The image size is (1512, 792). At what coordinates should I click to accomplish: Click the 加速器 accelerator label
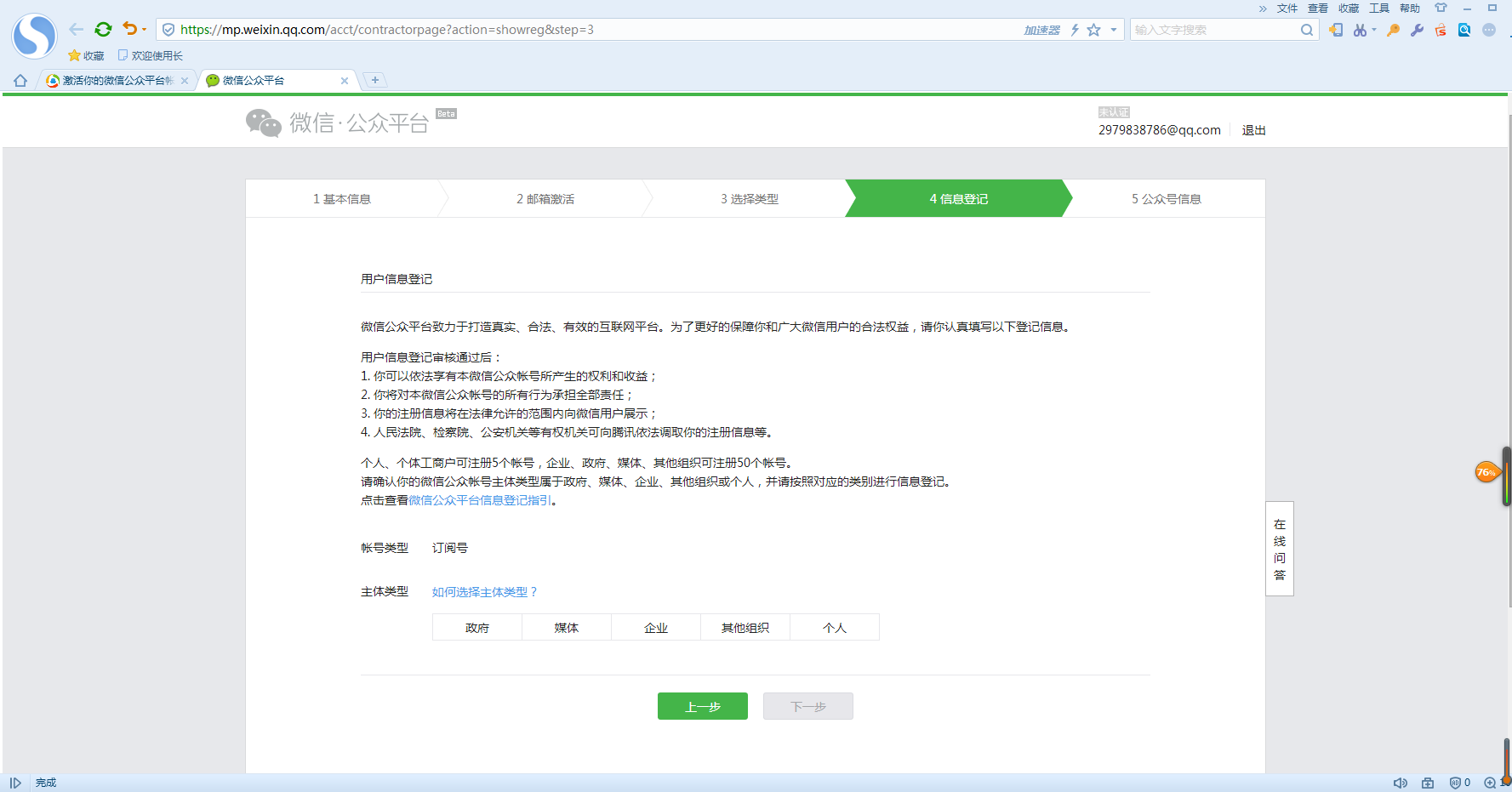[x=1041, y=30]
